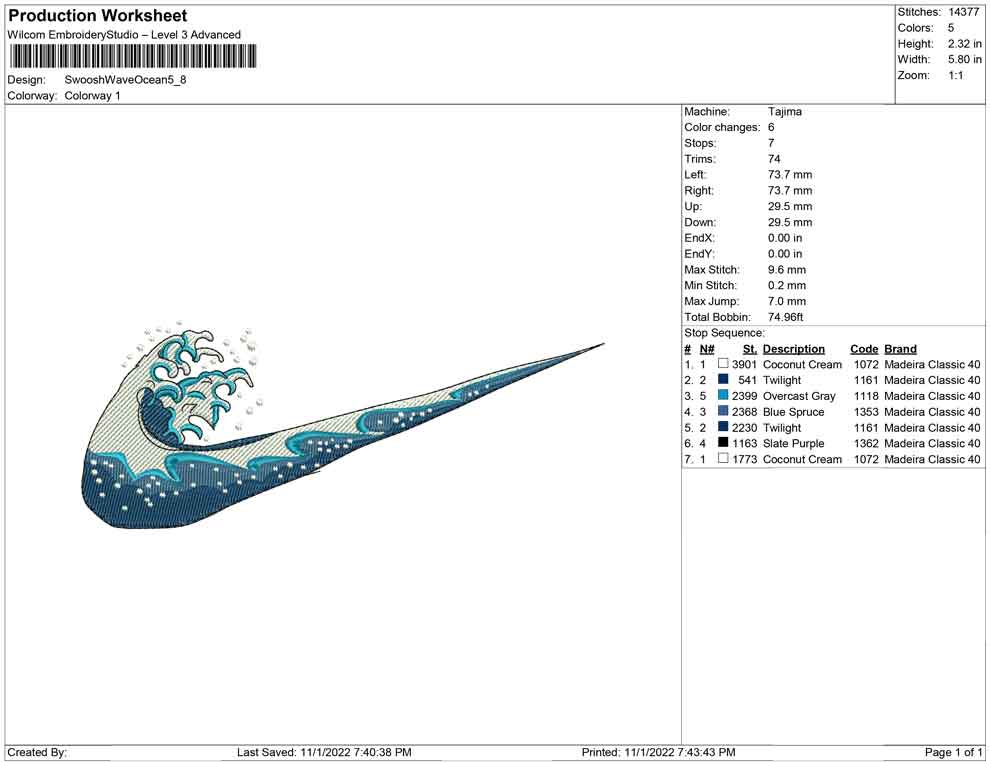Click the Code column header

click(864, 348)
